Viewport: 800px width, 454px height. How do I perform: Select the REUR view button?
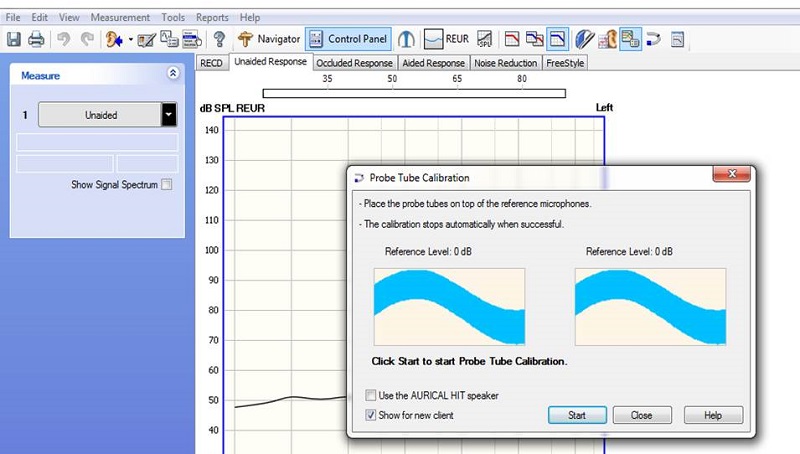pos(446,39)
